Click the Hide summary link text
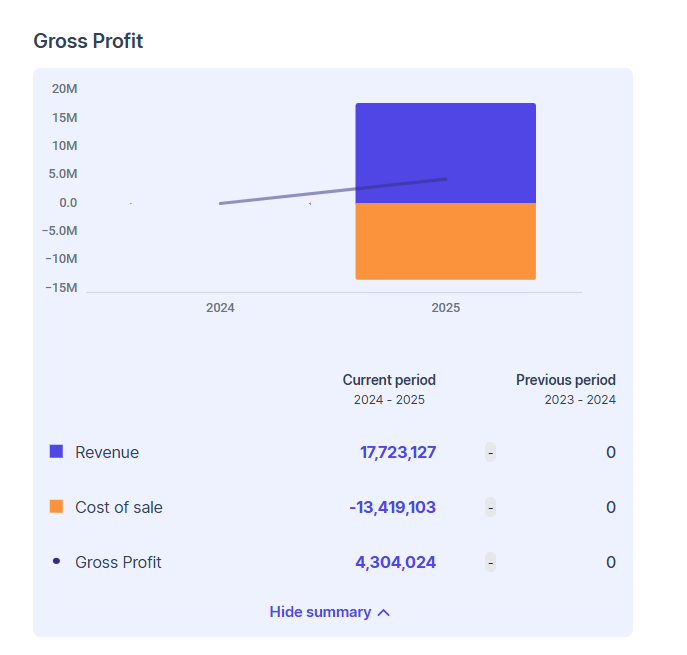The width and height of the screenshot is (687, 655). 320,612
